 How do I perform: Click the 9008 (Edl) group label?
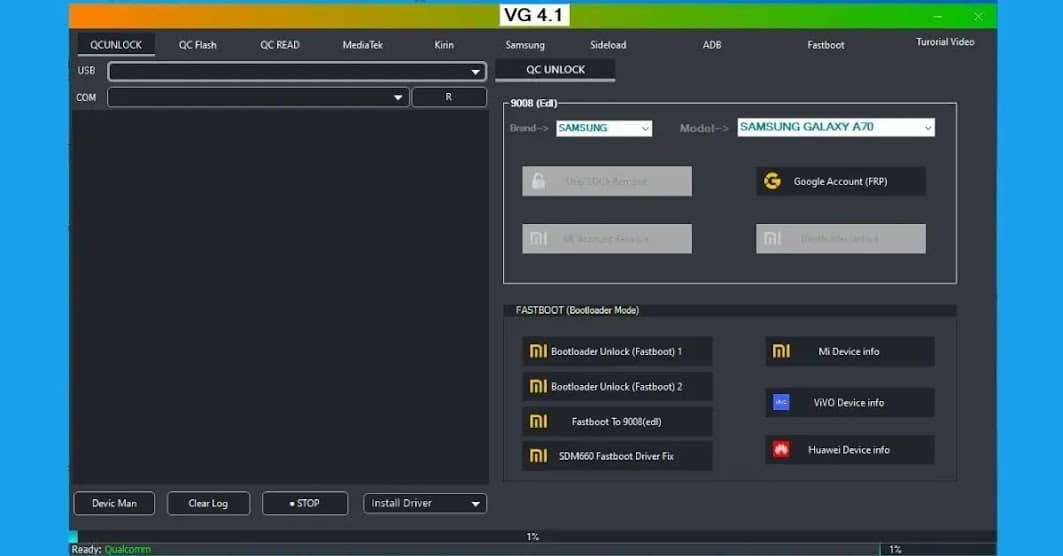pos(534,103)
